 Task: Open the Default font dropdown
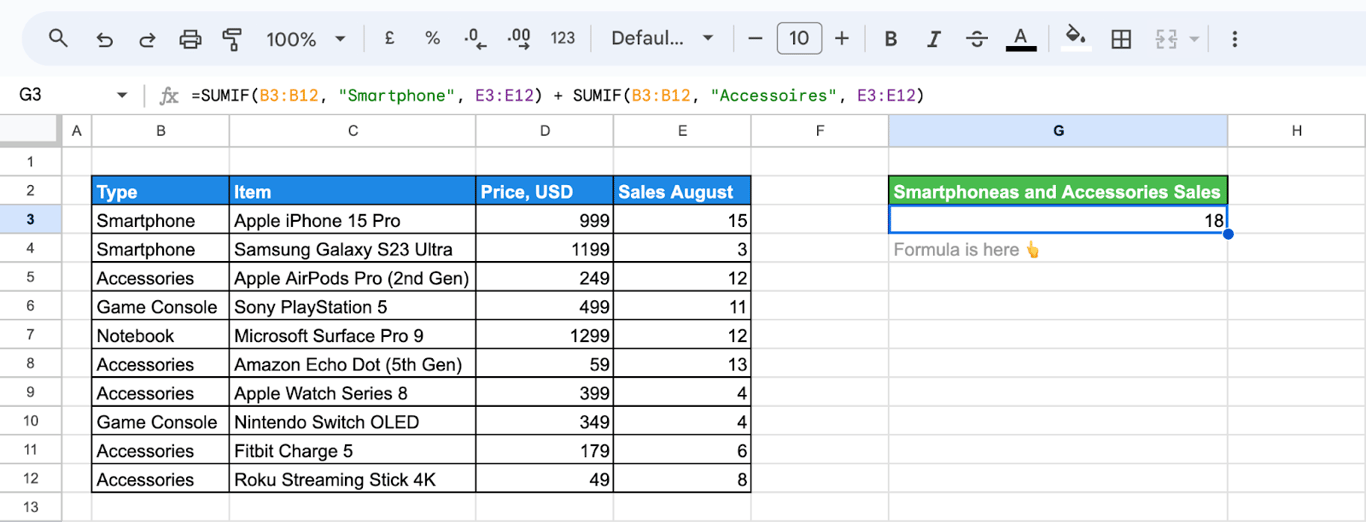[x=662, y=38]
